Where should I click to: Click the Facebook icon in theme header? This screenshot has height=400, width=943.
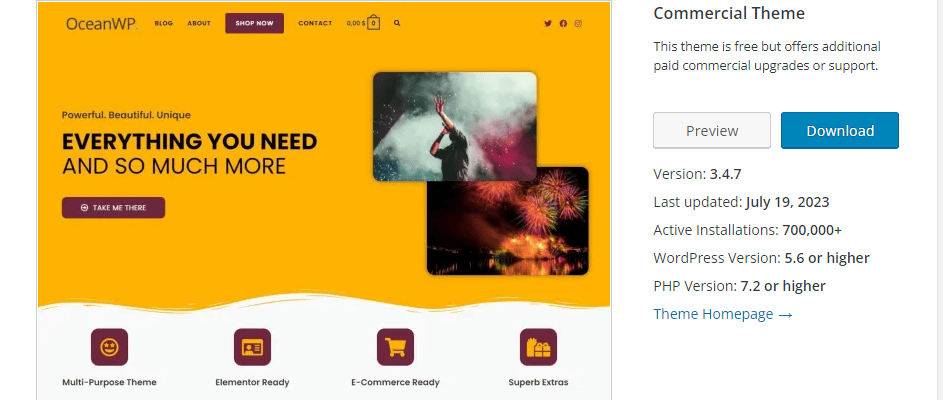pyautogui.click(x=563, y=23)
